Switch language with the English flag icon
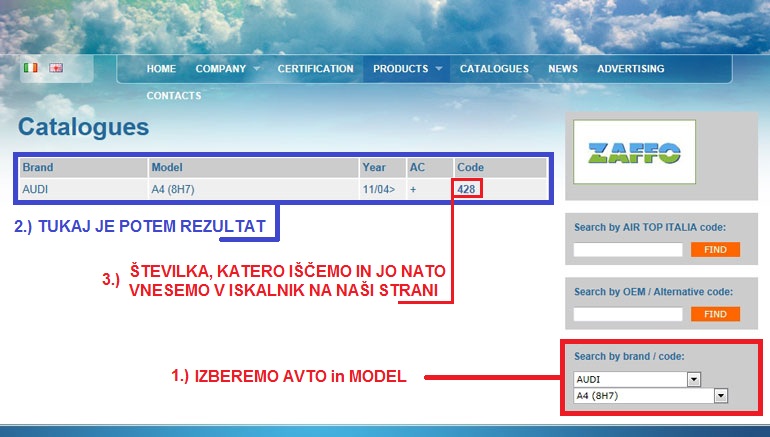 (x=56, y=67)
